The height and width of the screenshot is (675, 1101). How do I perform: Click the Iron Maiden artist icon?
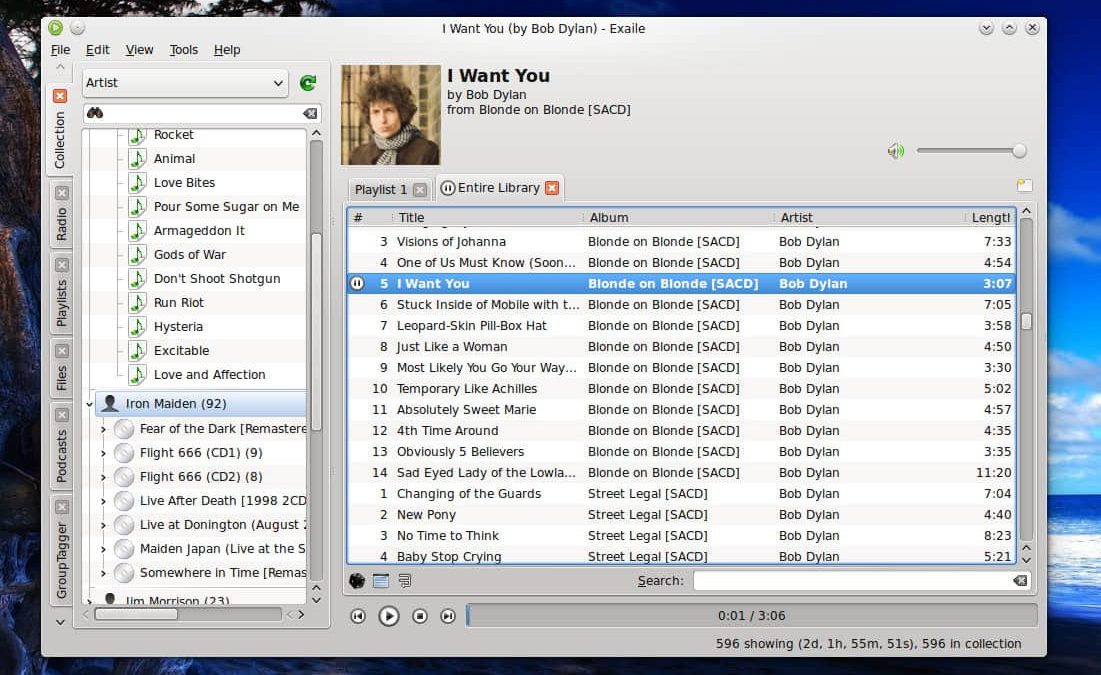point(110,403)
